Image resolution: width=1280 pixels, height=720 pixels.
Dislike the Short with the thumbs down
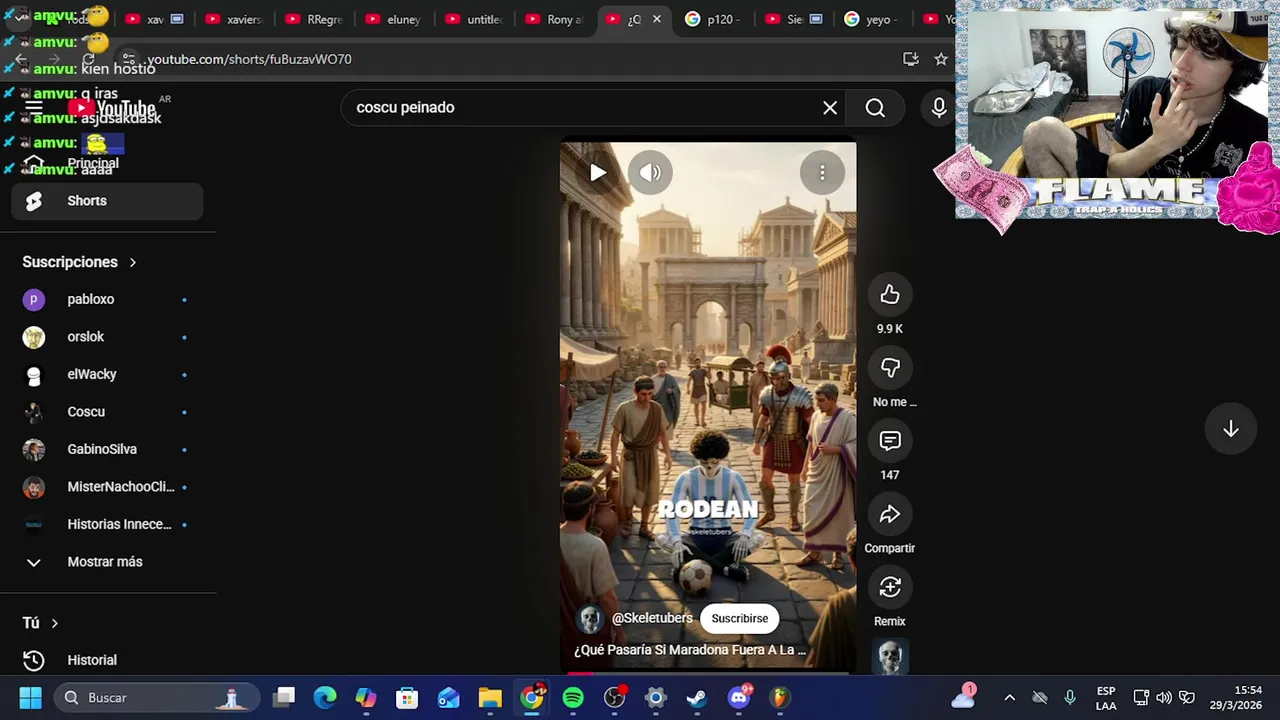tap(890, 368)
